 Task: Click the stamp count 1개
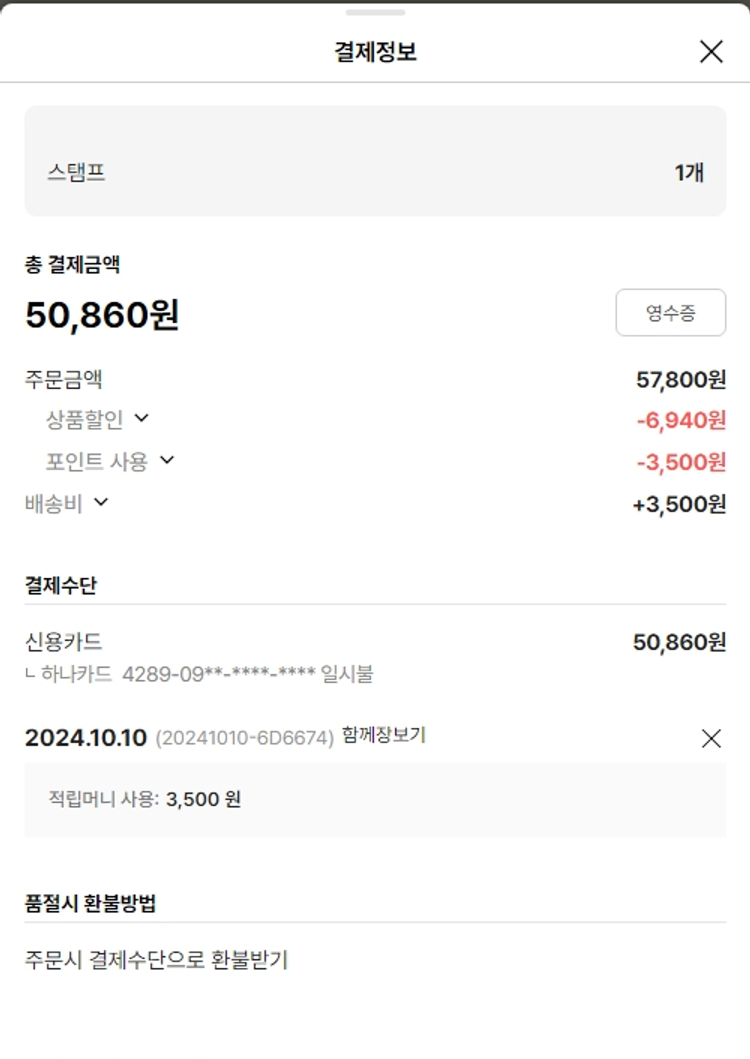tap(689, 172)
